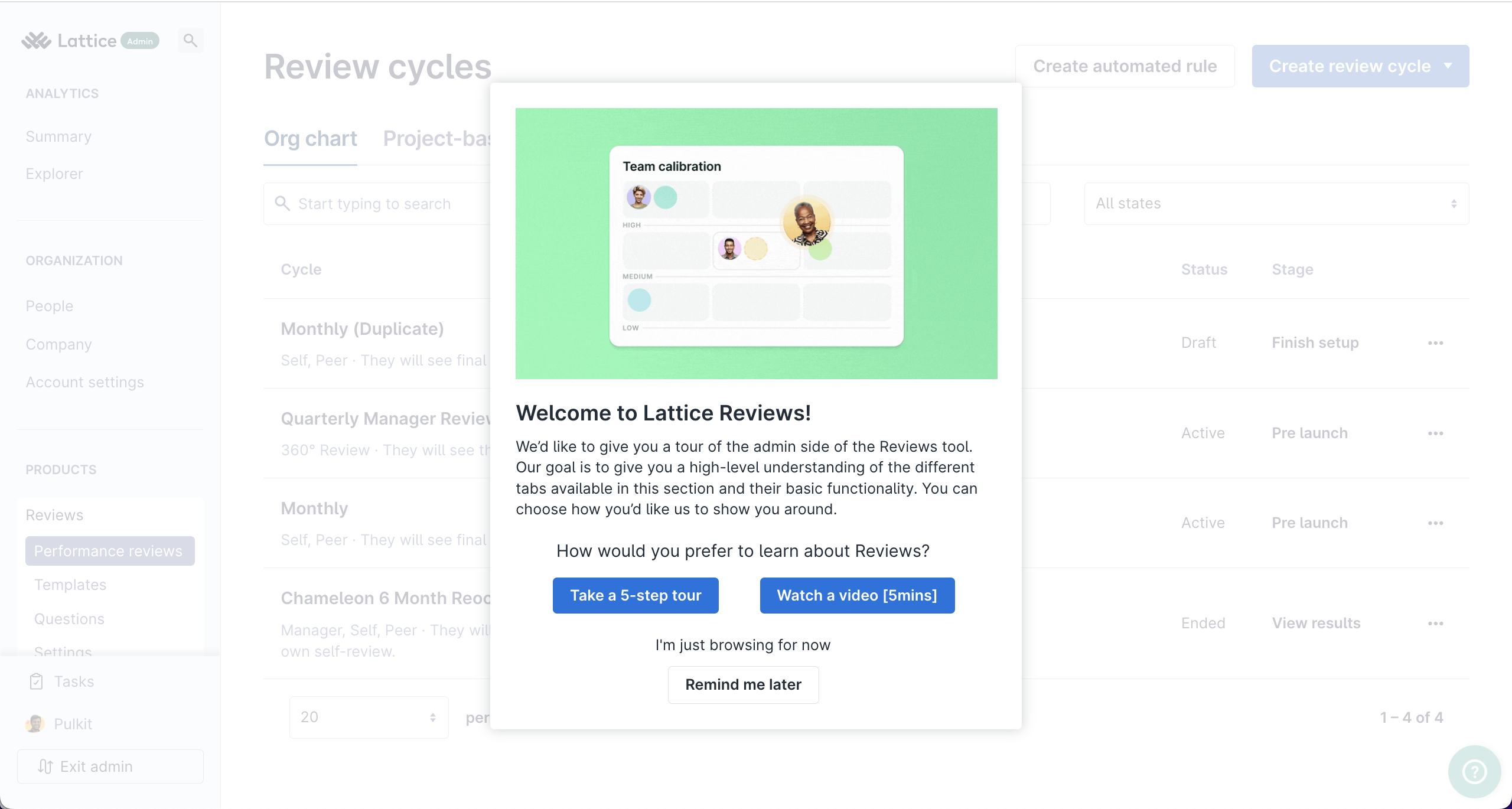Viewport: 1512px width, 809px height.
Task: Click the Cycle column header
Action: pos(301,269)
